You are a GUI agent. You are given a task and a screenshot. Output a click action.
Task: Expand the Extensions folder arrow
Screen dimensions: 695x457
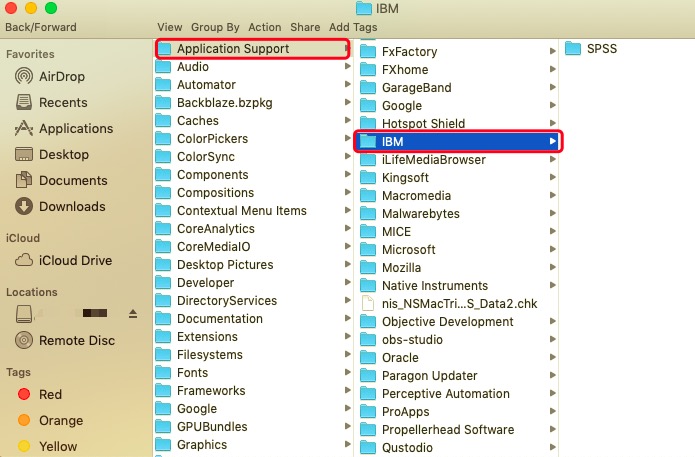pyautogui.click(x=348, y=336)
